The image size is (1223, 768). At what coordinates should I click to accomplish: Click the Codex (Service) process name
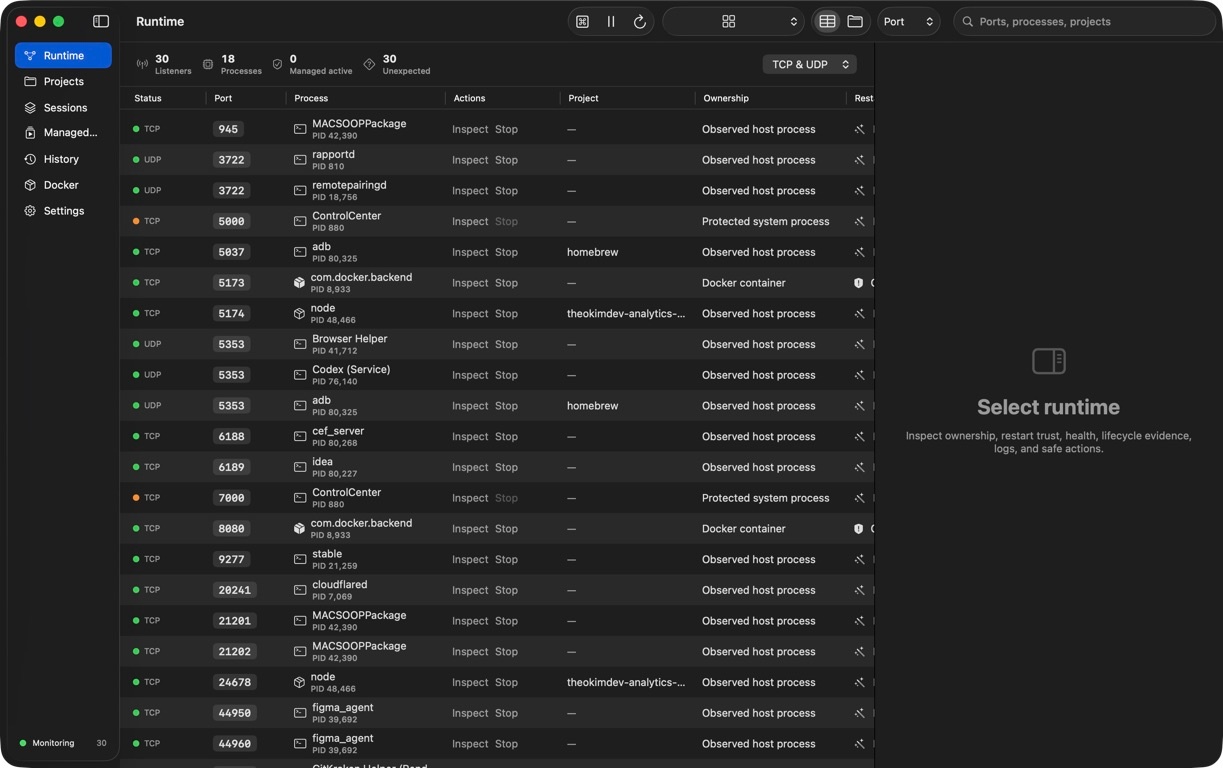click(x=351, y=370)
